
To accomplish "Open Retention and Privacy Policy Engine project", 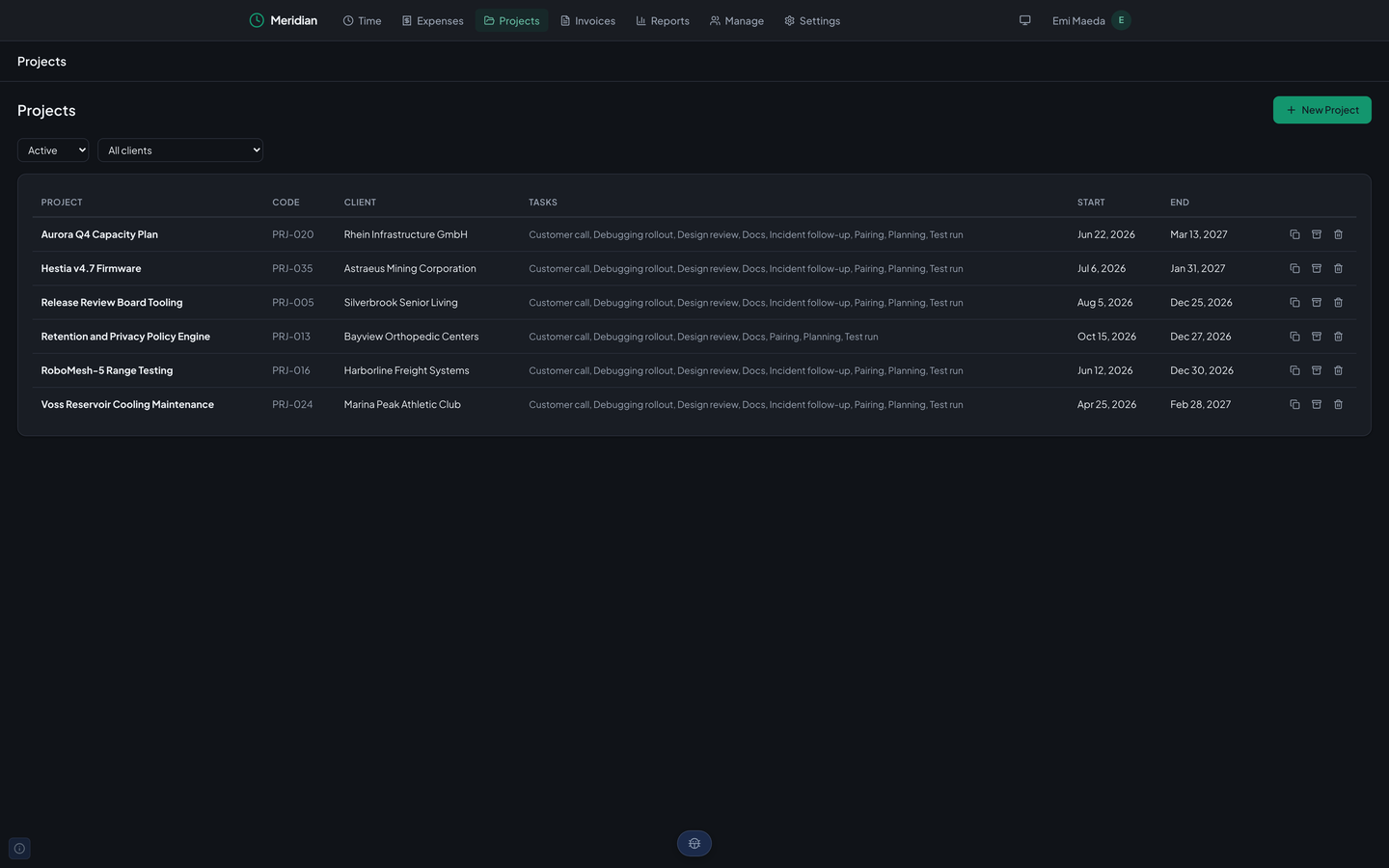I will click(125, 337).
